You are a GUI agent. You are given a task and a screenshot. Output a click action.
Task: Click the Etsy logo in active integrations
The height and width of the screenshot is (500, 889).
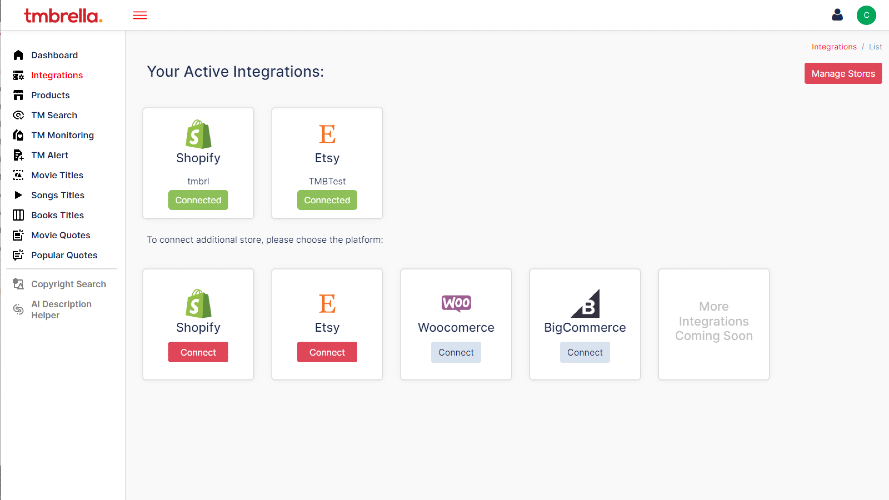pyautogui.click(x=327, y=134)
